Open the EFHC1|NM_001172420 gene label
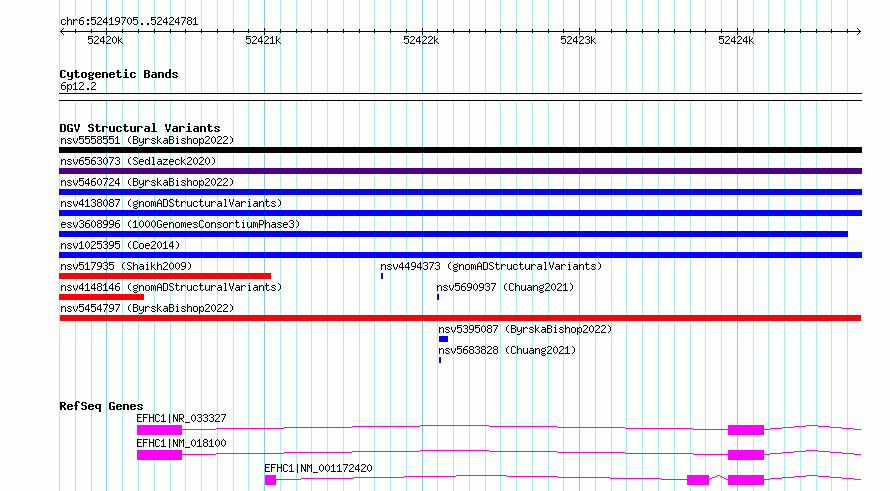The height and width of the screenshot is (491, 890). tap(318, 468)
